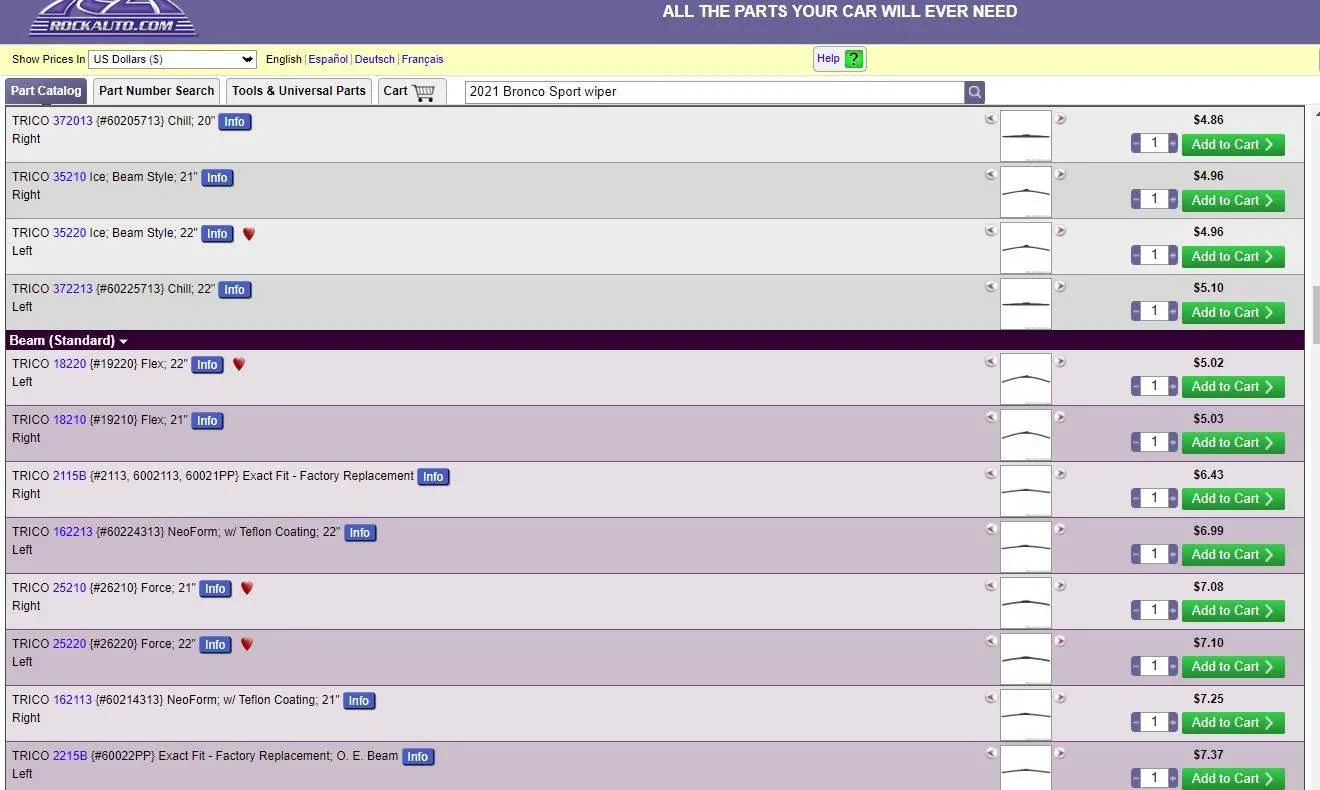This screenshot has height=790, width=1320.
Task: Increase quantity for TRICO 25220 Force
Action: 1173,667
